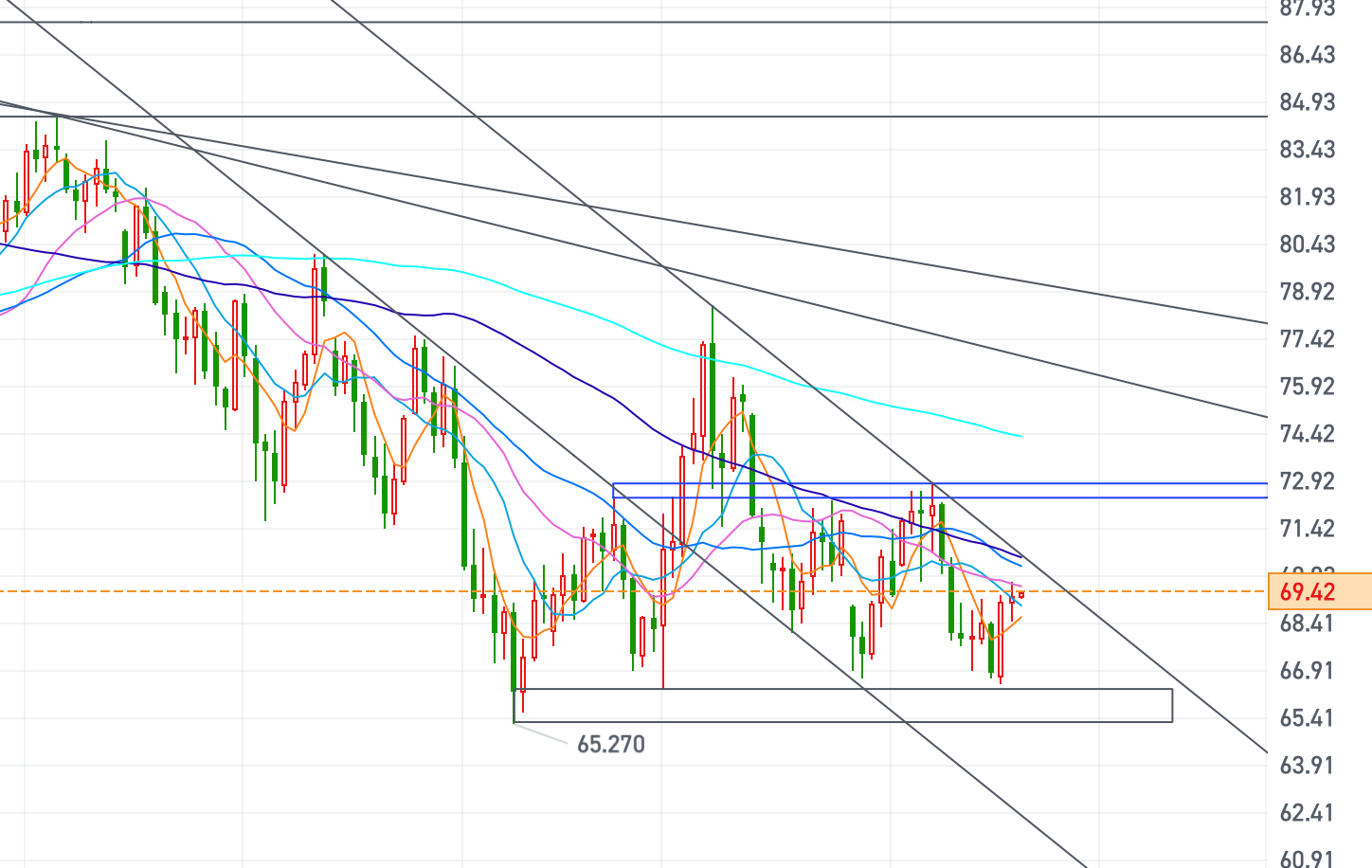Click the 60.91 price axis label
Viewport: 1372px width, 868px height.
(1307, 859)
